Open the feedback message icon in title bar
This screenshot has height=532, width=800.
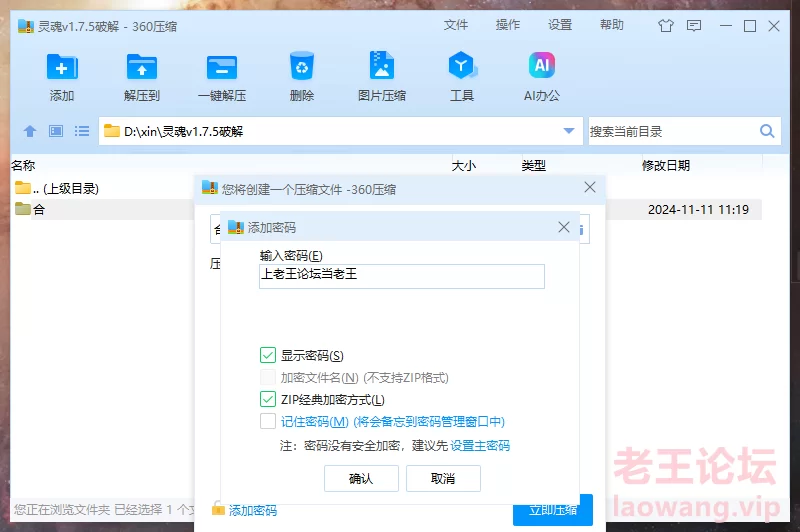694,26
